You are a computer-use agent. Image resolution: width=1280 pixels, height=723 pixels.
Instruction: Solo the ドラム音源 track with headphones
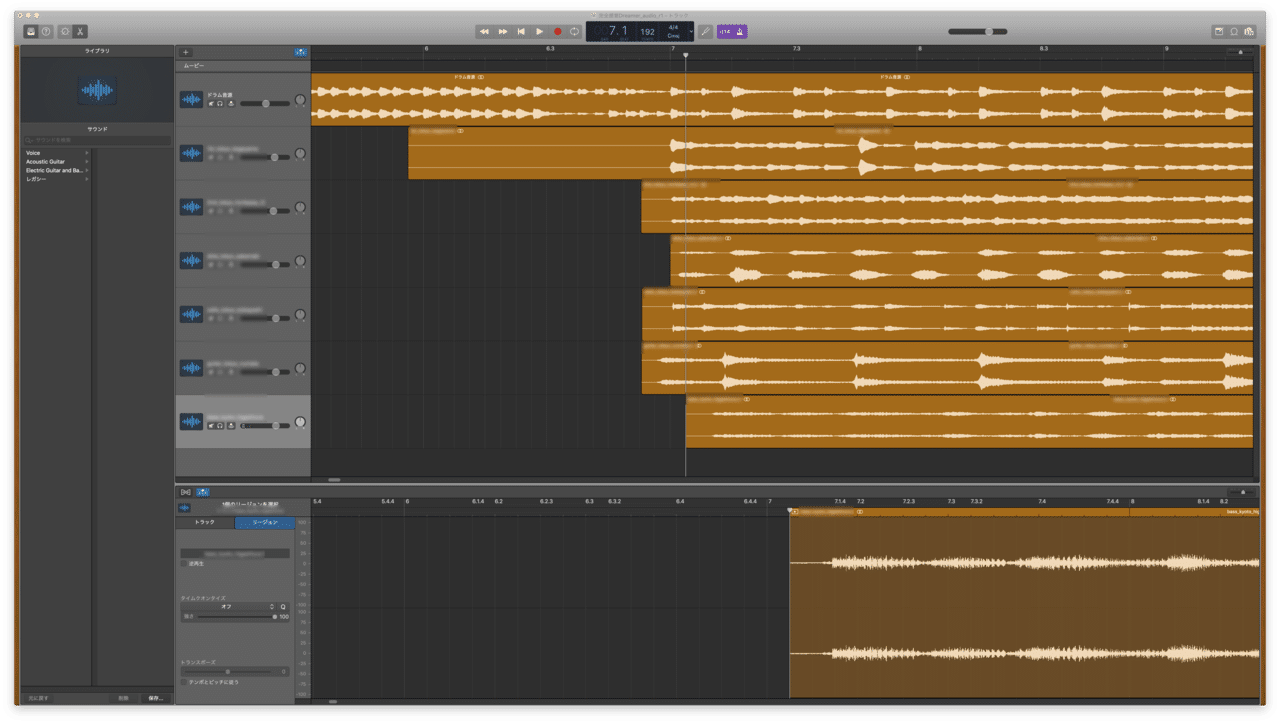(x=221, y=103)
